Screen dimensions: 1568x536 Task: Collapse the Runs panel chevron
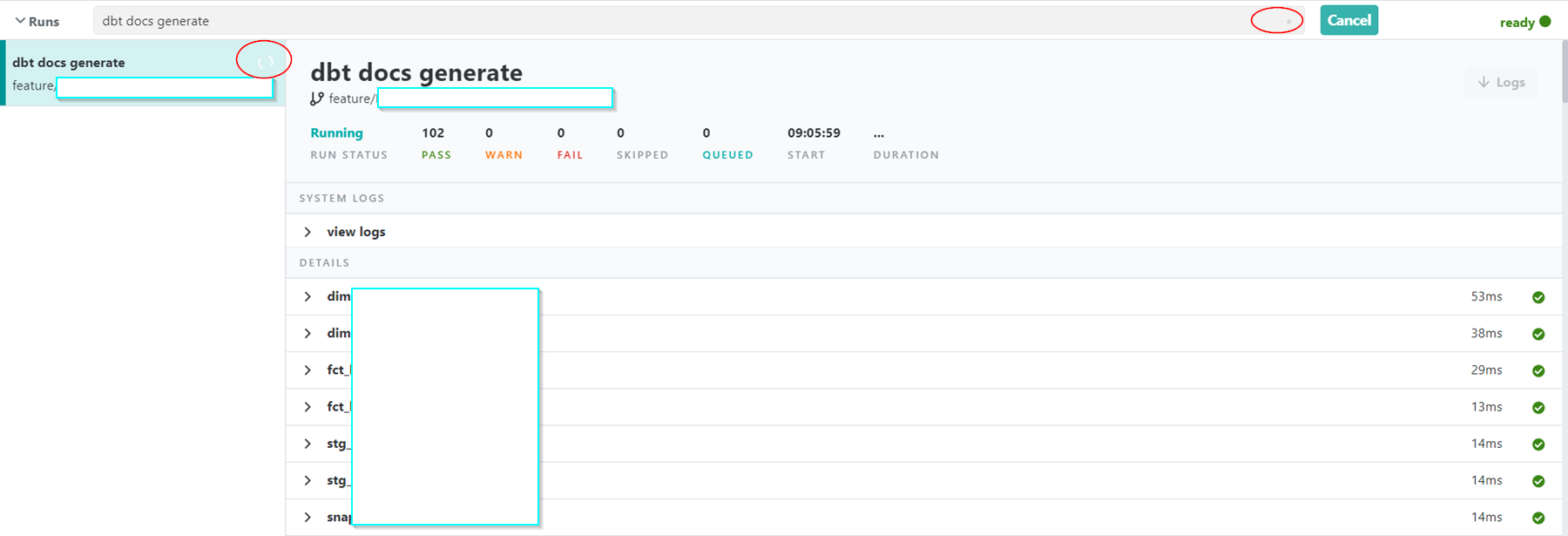pos(20,21)
